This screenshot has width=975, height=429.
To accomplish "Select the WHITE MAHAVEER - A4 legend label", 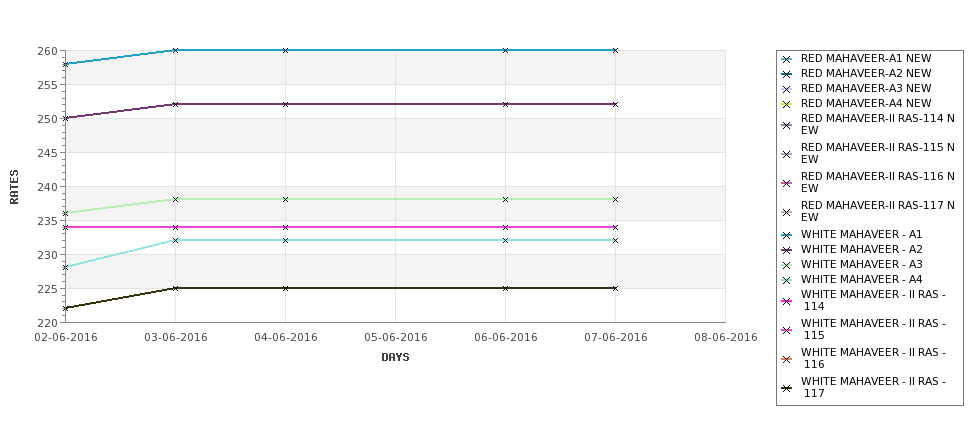I will pos(861,279).
